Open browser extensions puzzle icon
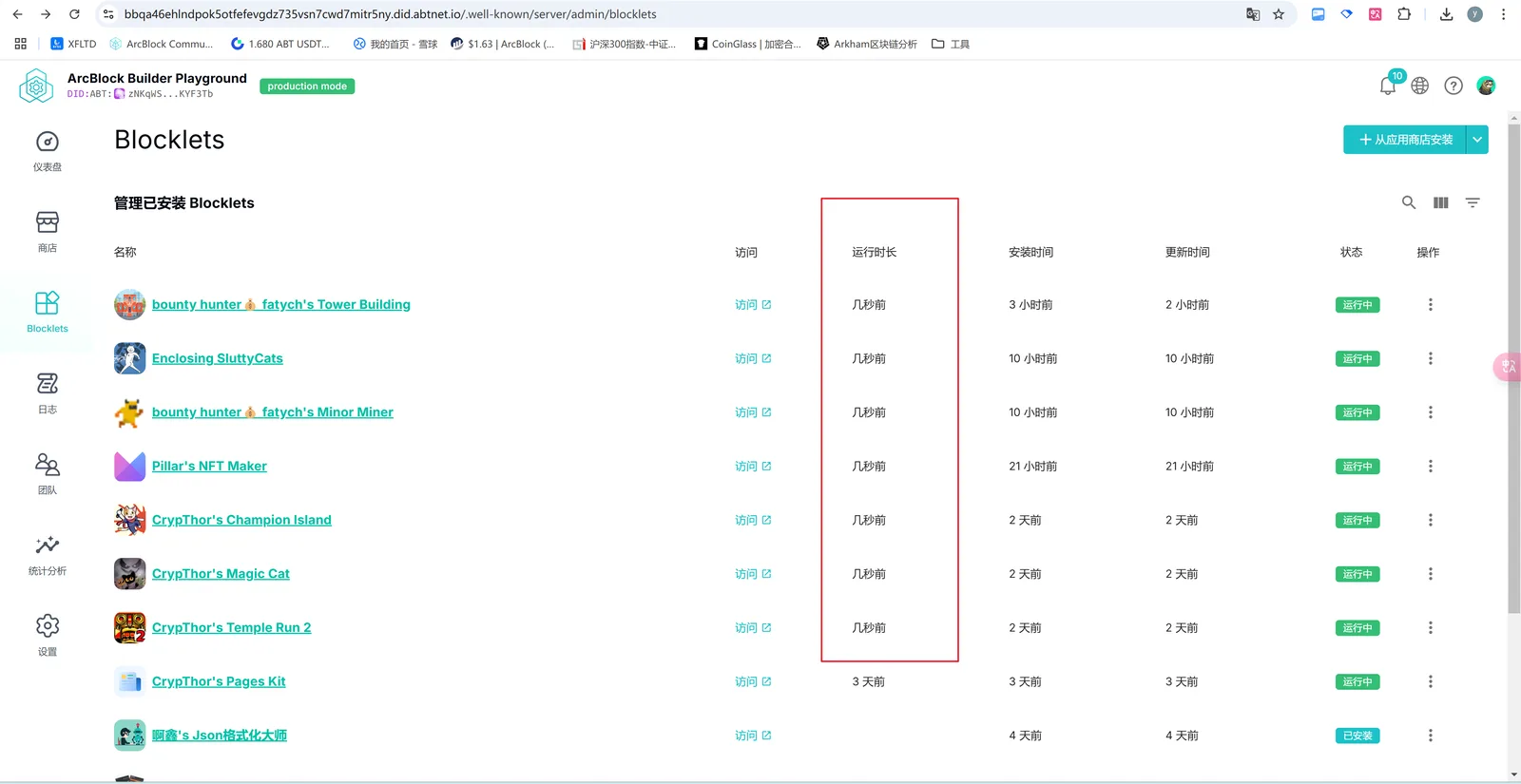 tap(1404, 14)
